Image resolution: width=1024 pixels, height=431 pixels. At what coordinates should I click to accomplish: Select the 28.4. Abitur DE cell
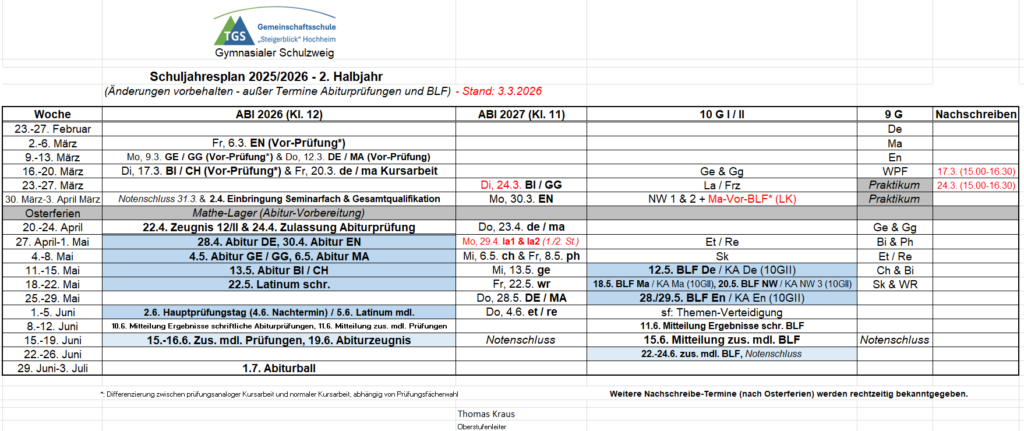278,241
